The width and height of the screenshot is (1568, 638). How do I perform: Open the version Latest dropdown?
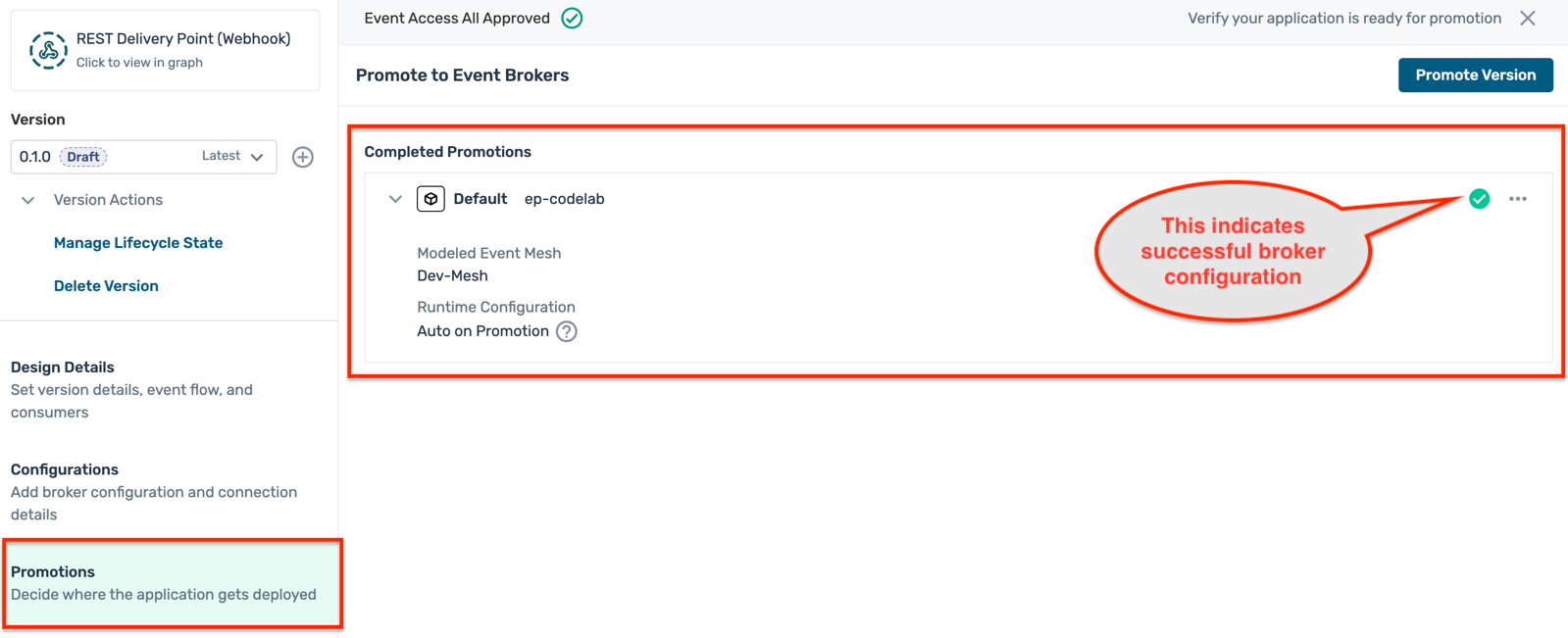(232, 157)
